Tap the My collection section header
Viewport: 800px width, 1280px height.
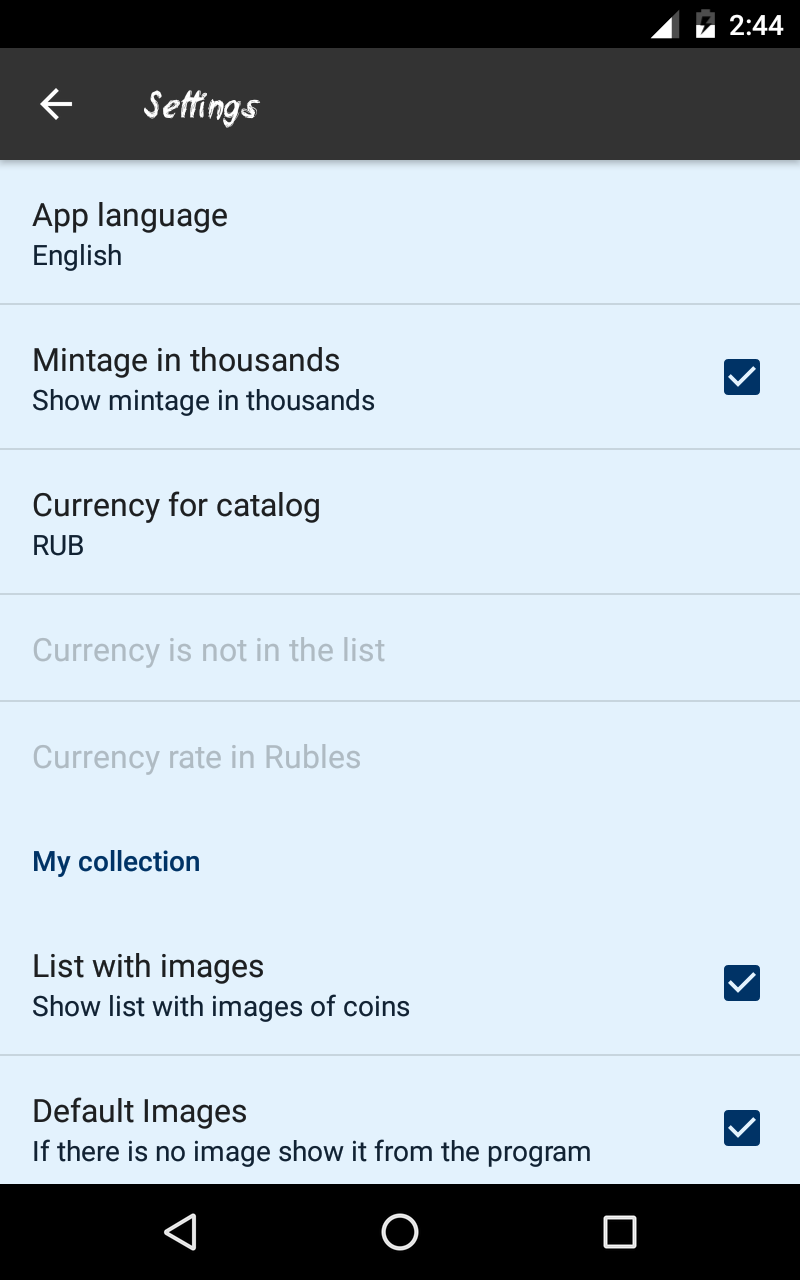116,862
